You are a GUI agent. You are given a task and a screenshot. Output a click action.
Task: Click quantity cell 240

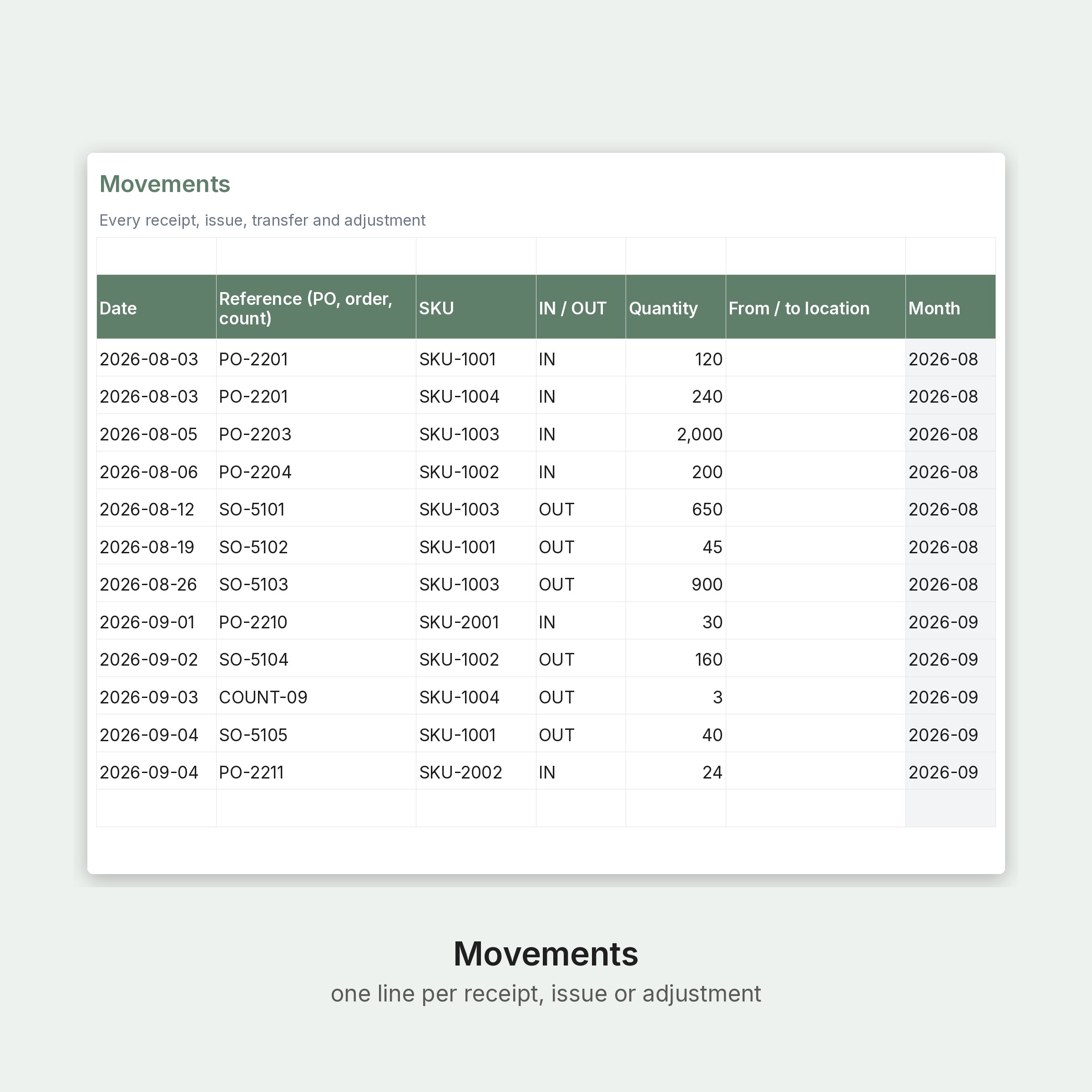tap(675, 395)
